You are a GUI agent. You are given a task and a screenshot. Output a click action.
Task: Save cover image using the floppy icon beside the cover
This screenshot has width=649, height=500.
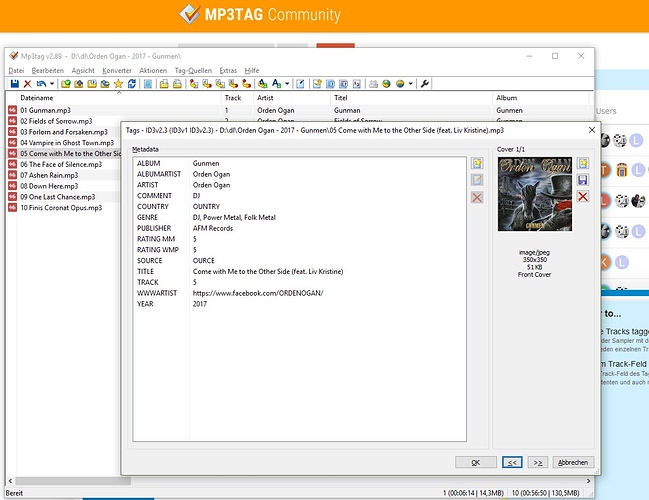point(583,180)
